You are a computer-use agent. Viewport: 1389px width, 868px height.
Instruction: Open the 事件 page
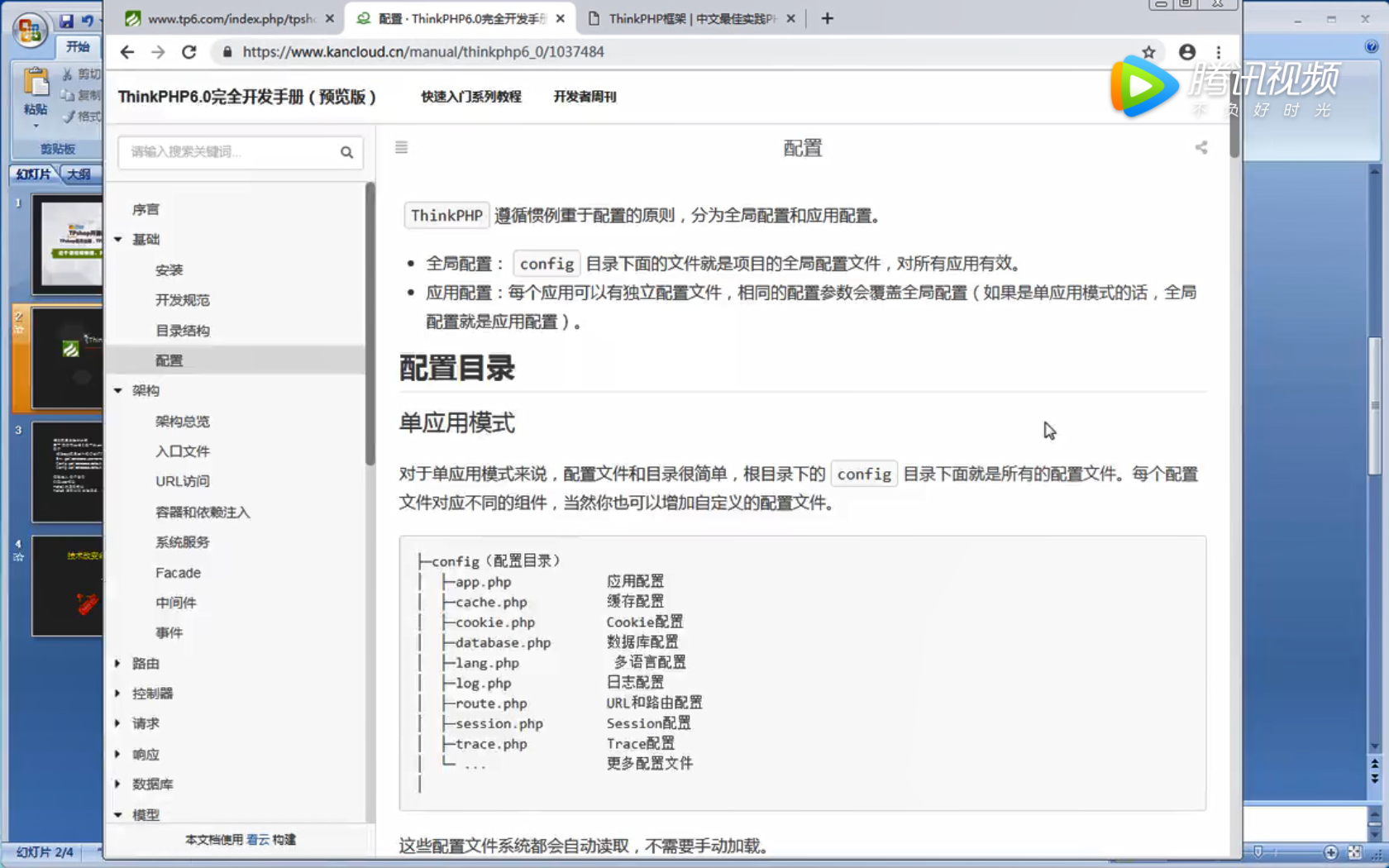point(169,632)
